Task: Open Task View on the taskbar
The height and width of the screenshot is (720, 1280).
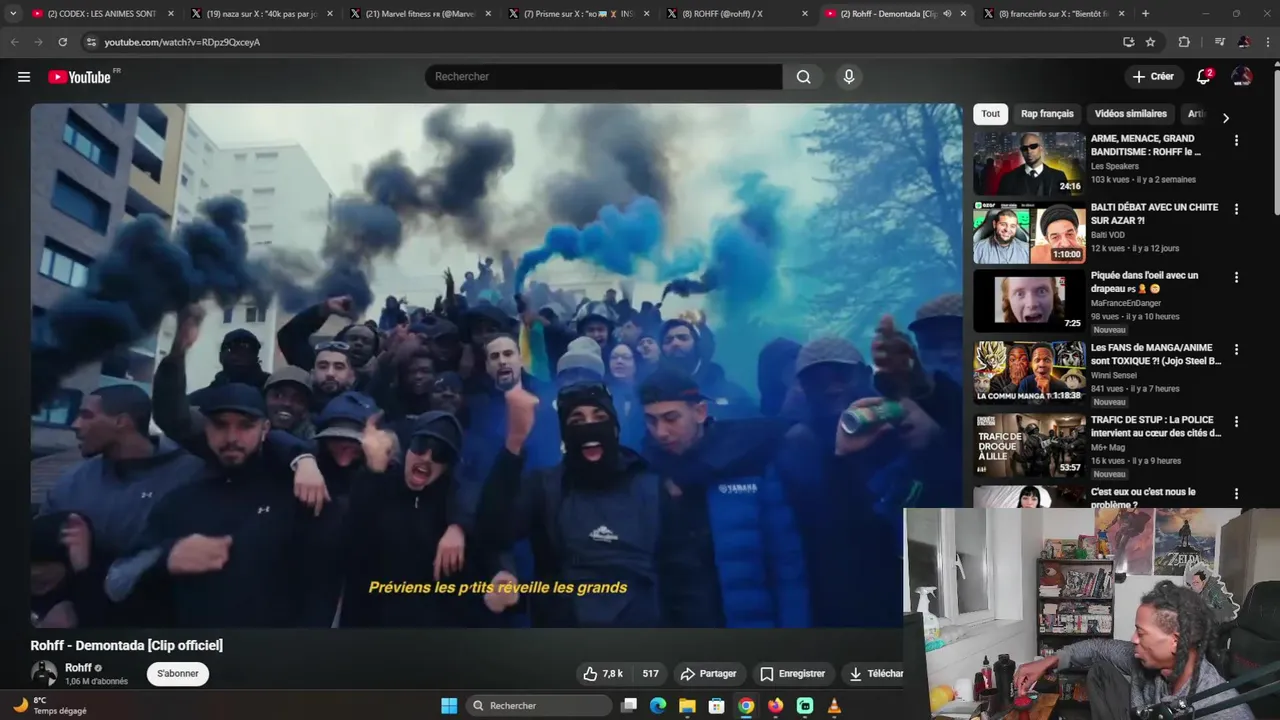Action: pyautogui.click(x=629, y=705)
